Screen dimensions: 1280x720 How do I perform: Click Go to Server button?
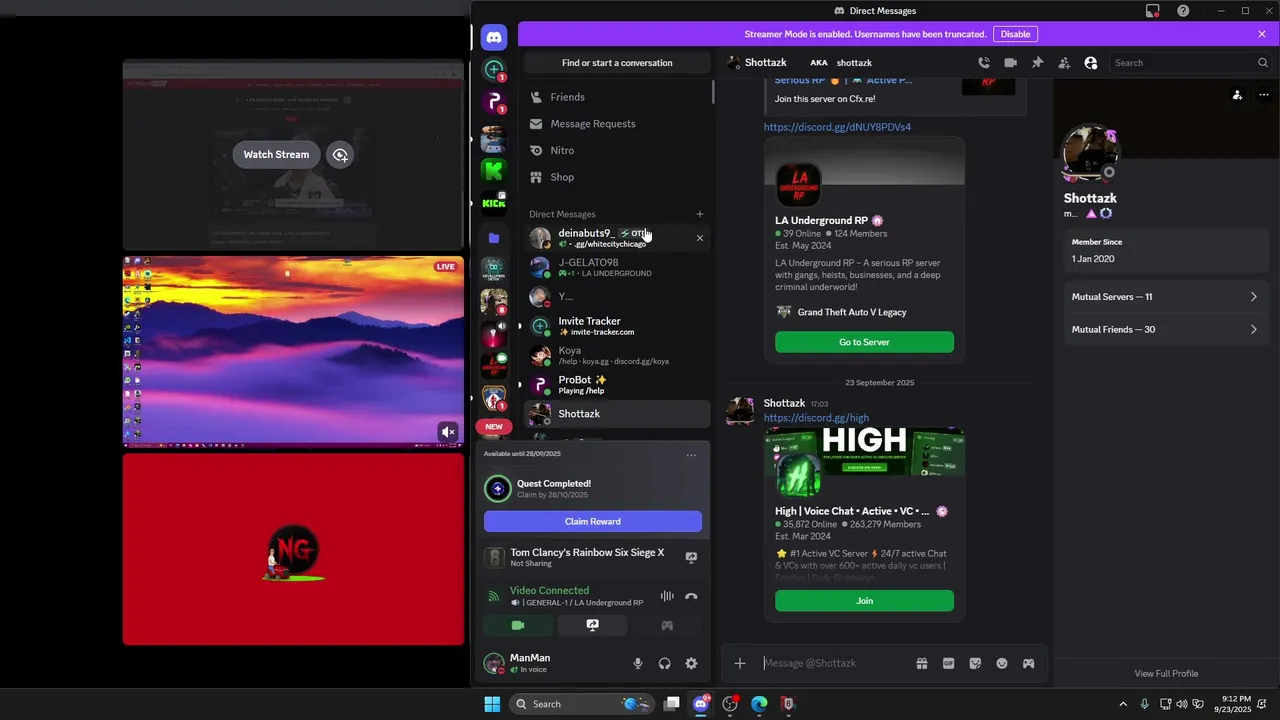864,342
